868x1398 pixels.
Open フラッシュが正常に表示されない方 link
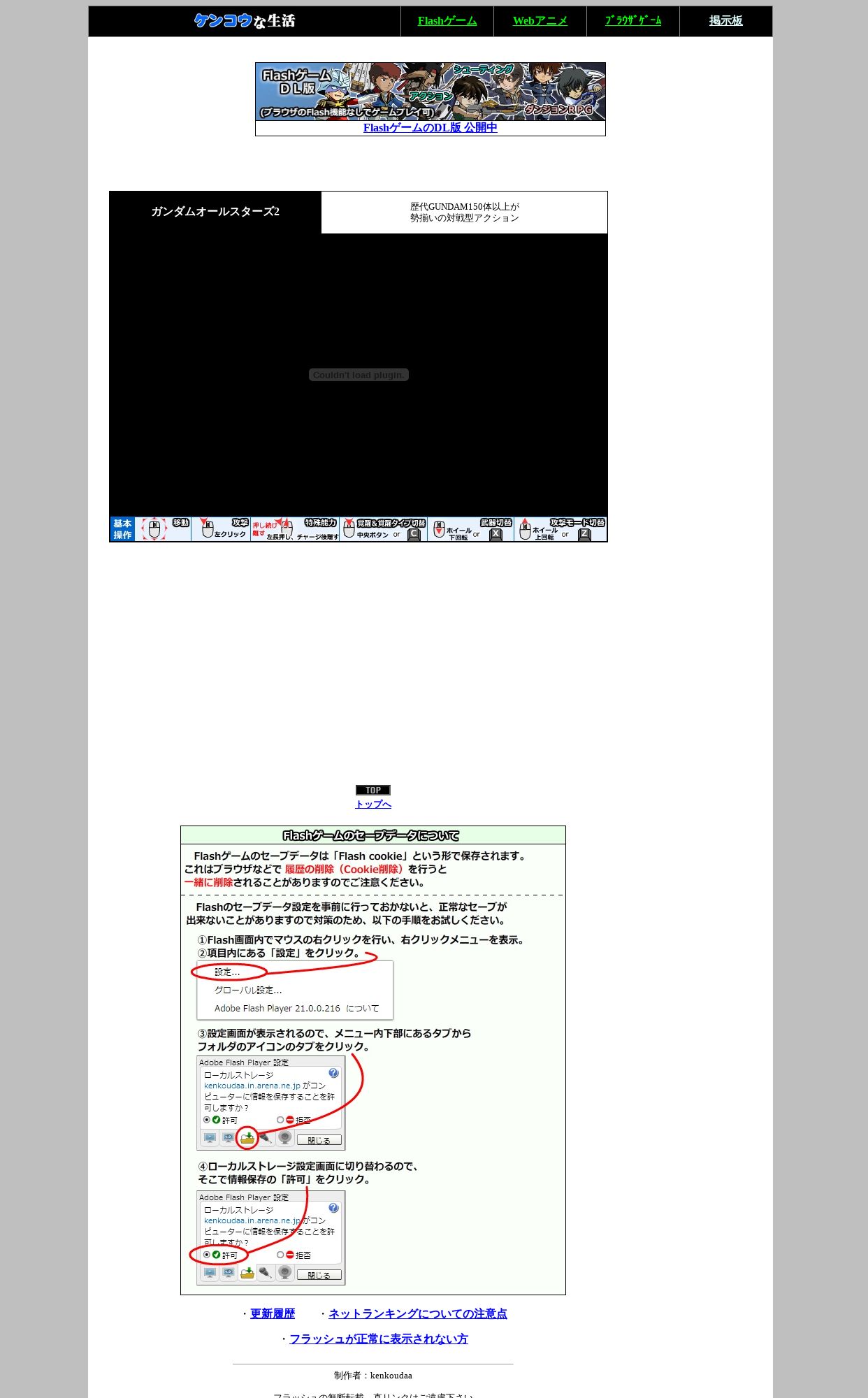379,1339
